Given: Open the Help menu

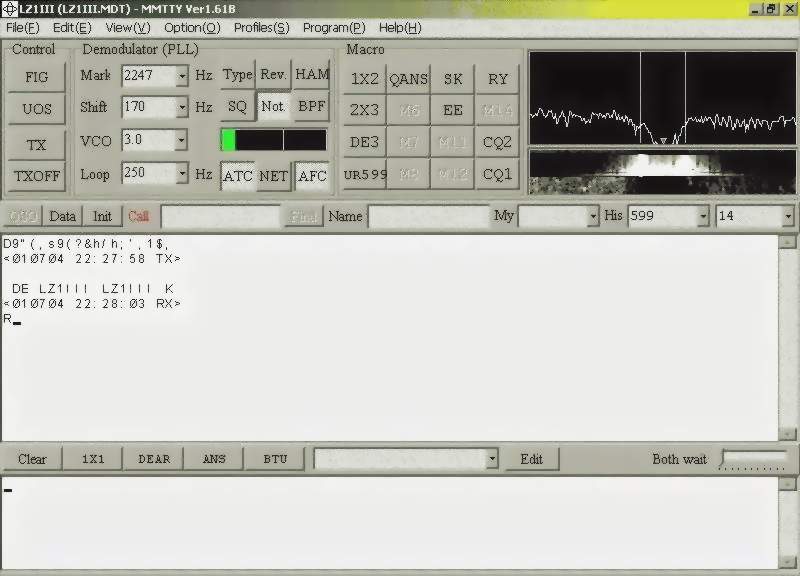Looking at the screenshot, I should 400,28.
